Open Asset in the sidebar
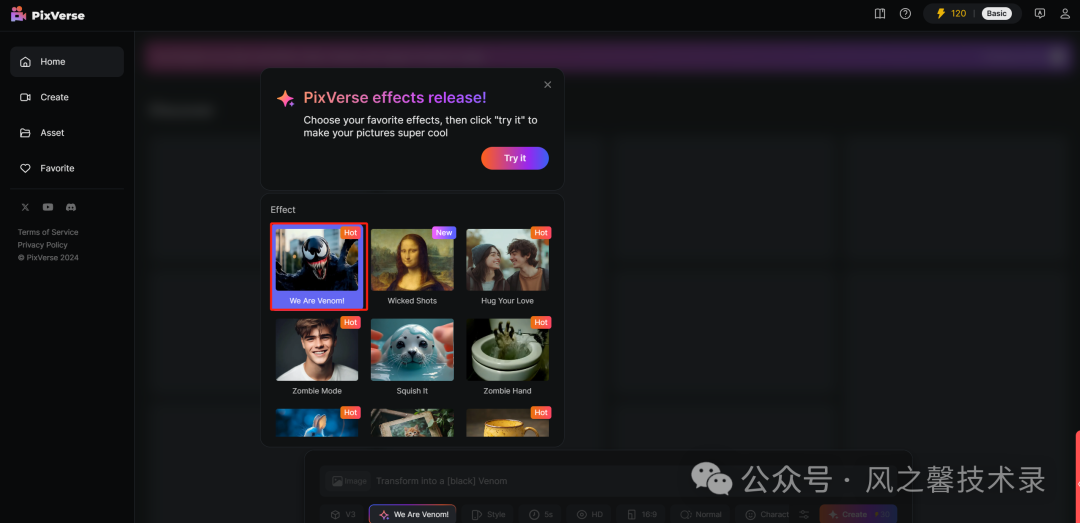1080x523 pixels. coord(67,133)
